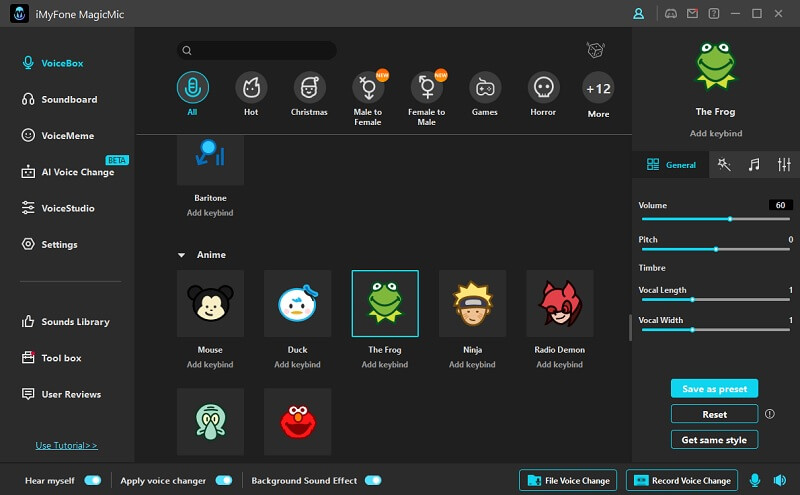Viewport: 800px width, 495px height.
Task: Adjust the Volume slider
Action: 716,219
